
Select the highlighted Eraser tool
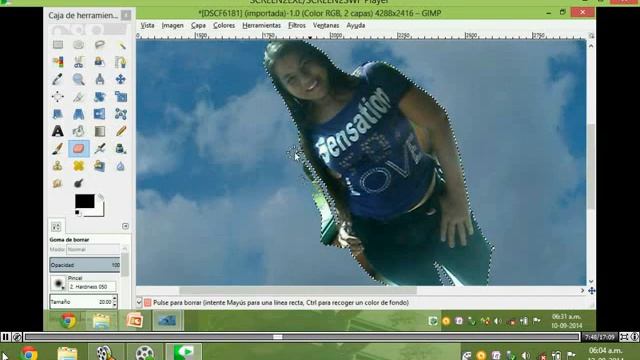78,149
